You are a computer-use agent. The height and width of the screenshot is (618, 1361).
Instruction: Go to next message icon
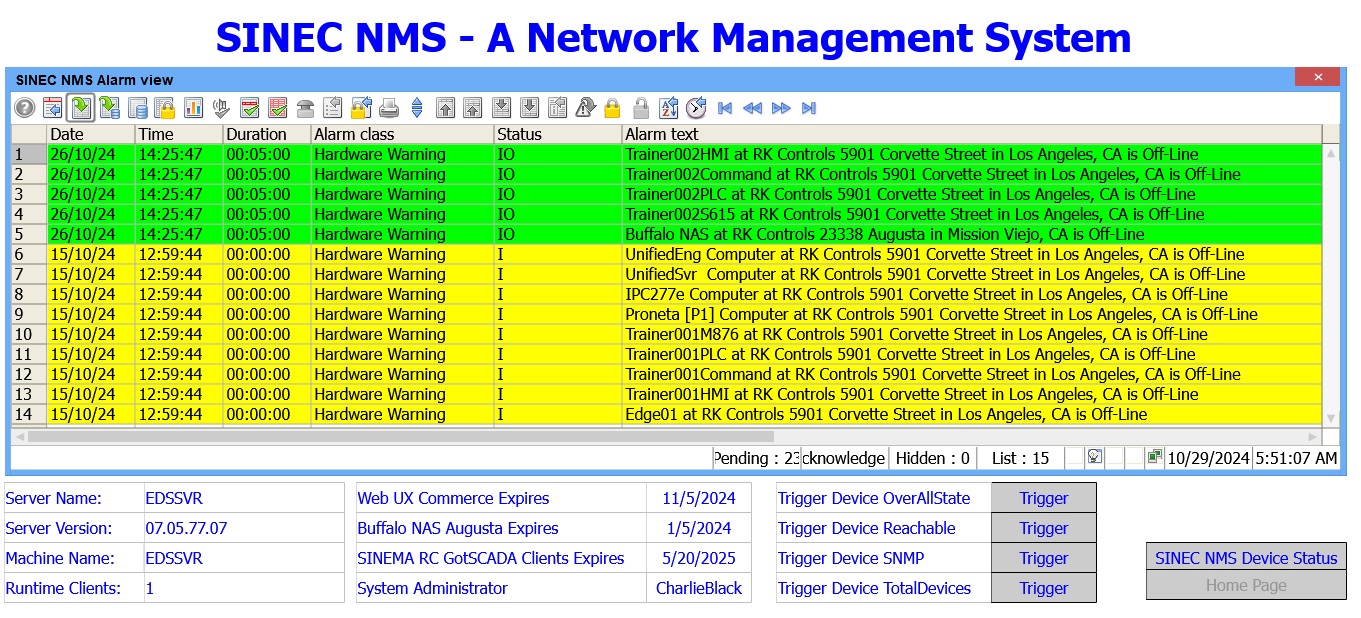[501, 108]
